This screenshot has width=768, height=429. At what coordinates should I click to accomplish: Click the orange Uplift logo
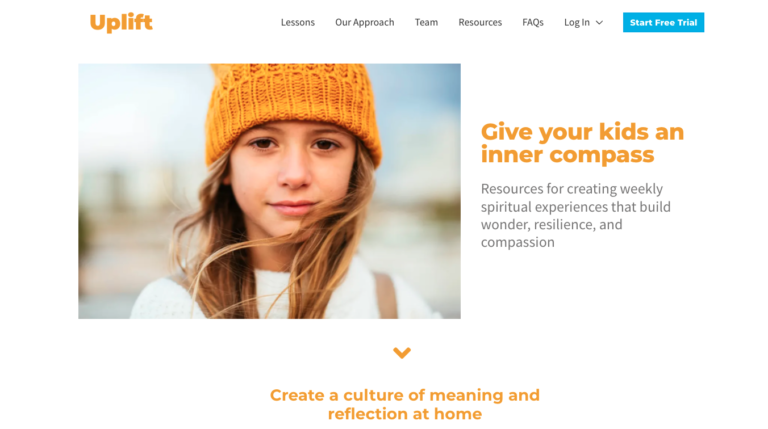point(121,23)
